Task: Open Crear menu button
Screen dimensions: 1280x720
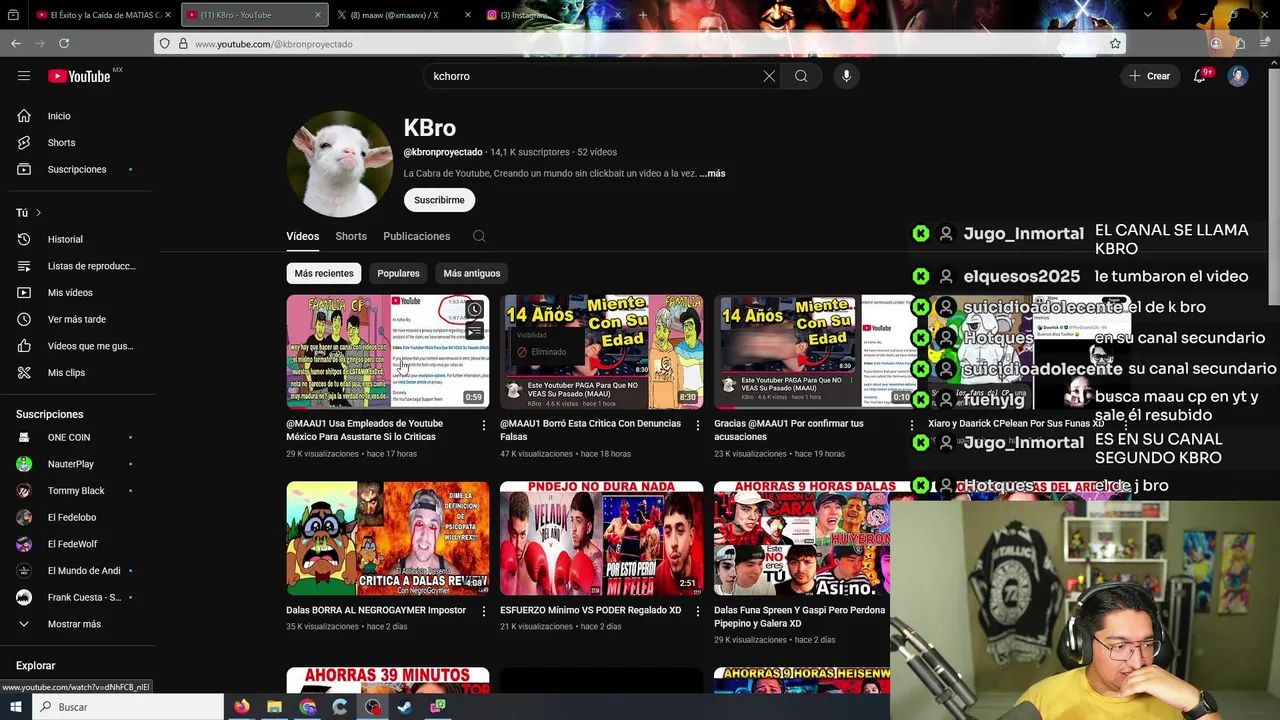Action: 1149,76
